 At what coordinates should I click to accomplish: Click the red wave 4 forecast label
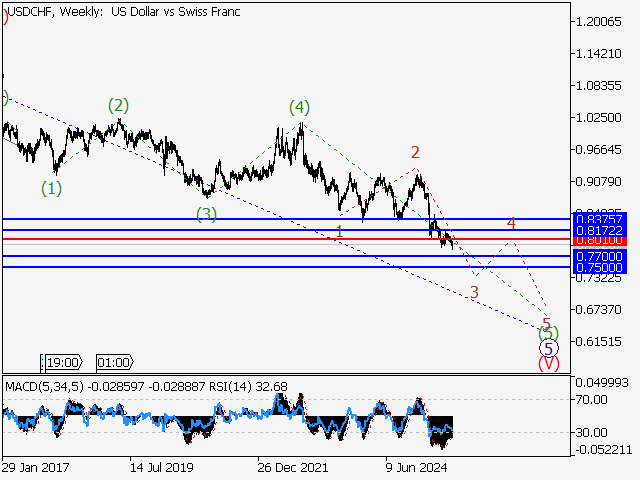click(x=511, y=223)
